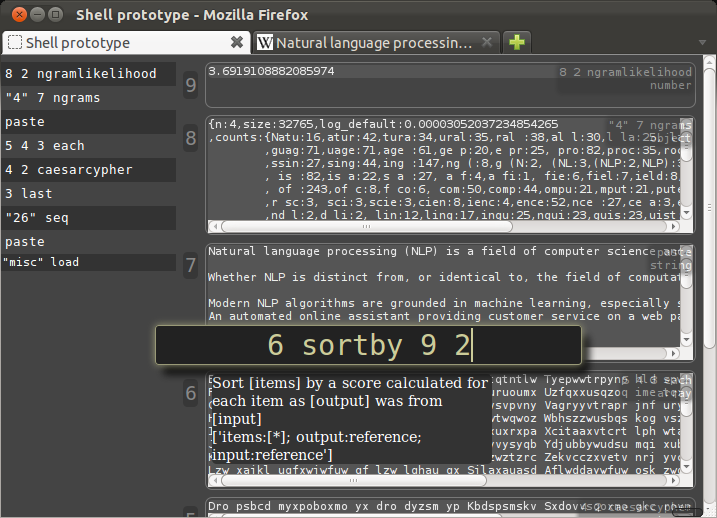Click the Wikipedia favicon on the second tab

[265, 43]
